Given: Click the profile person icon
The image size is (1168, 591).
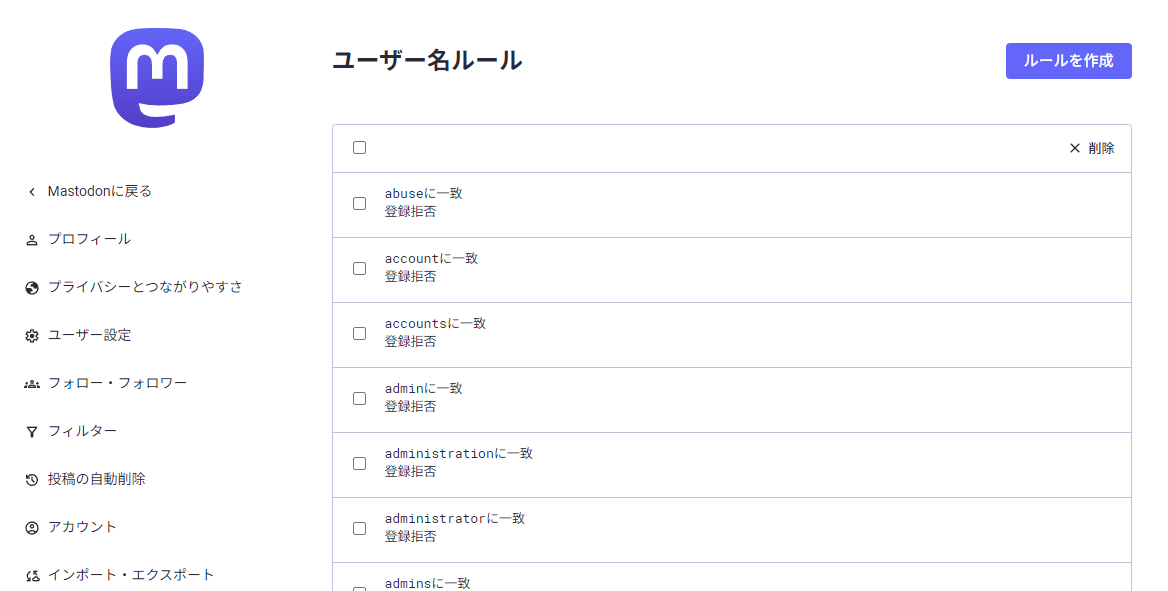Looking at the screenshot, I should 32,240.
